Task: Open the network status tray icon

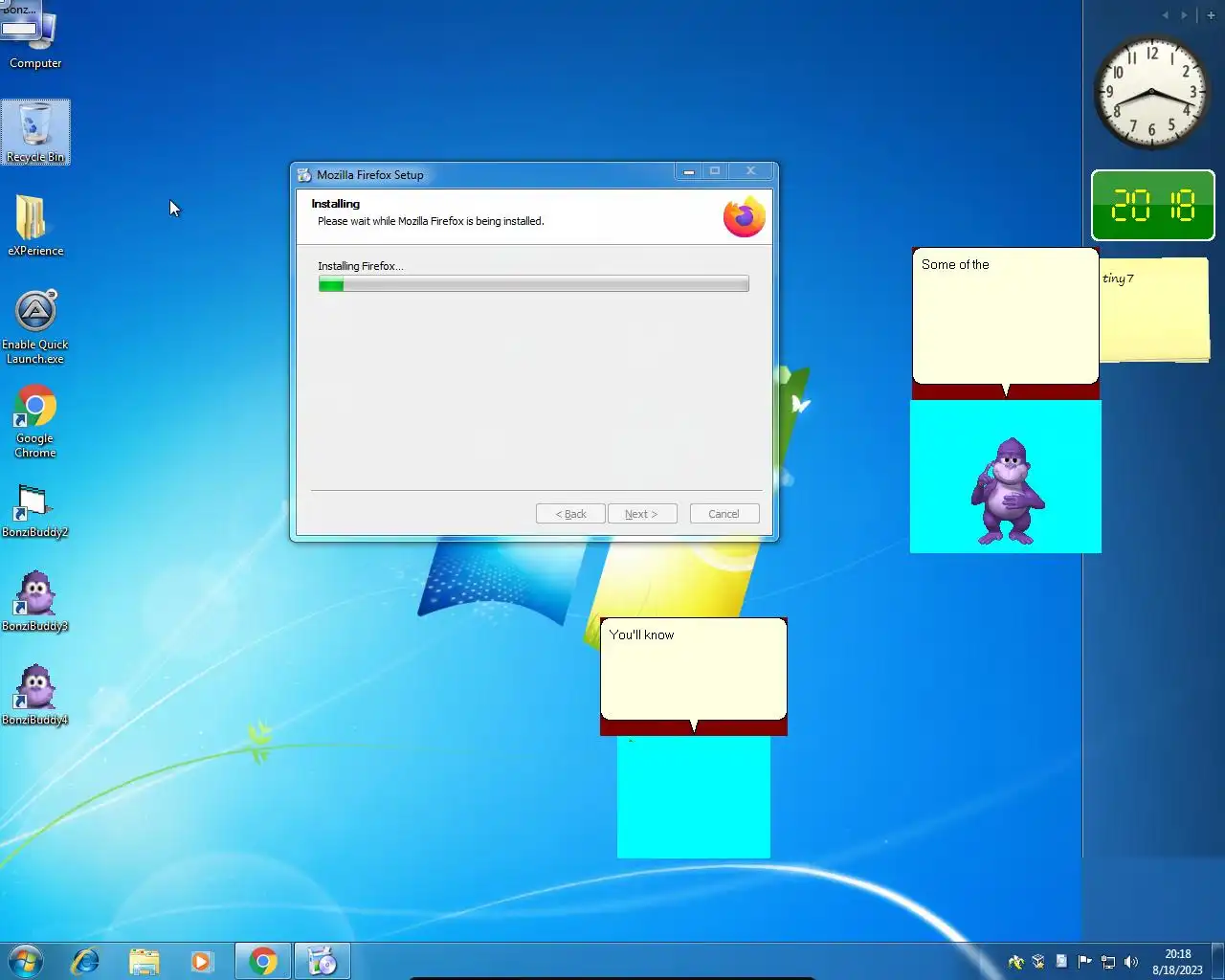Action: coord(1108,962)
